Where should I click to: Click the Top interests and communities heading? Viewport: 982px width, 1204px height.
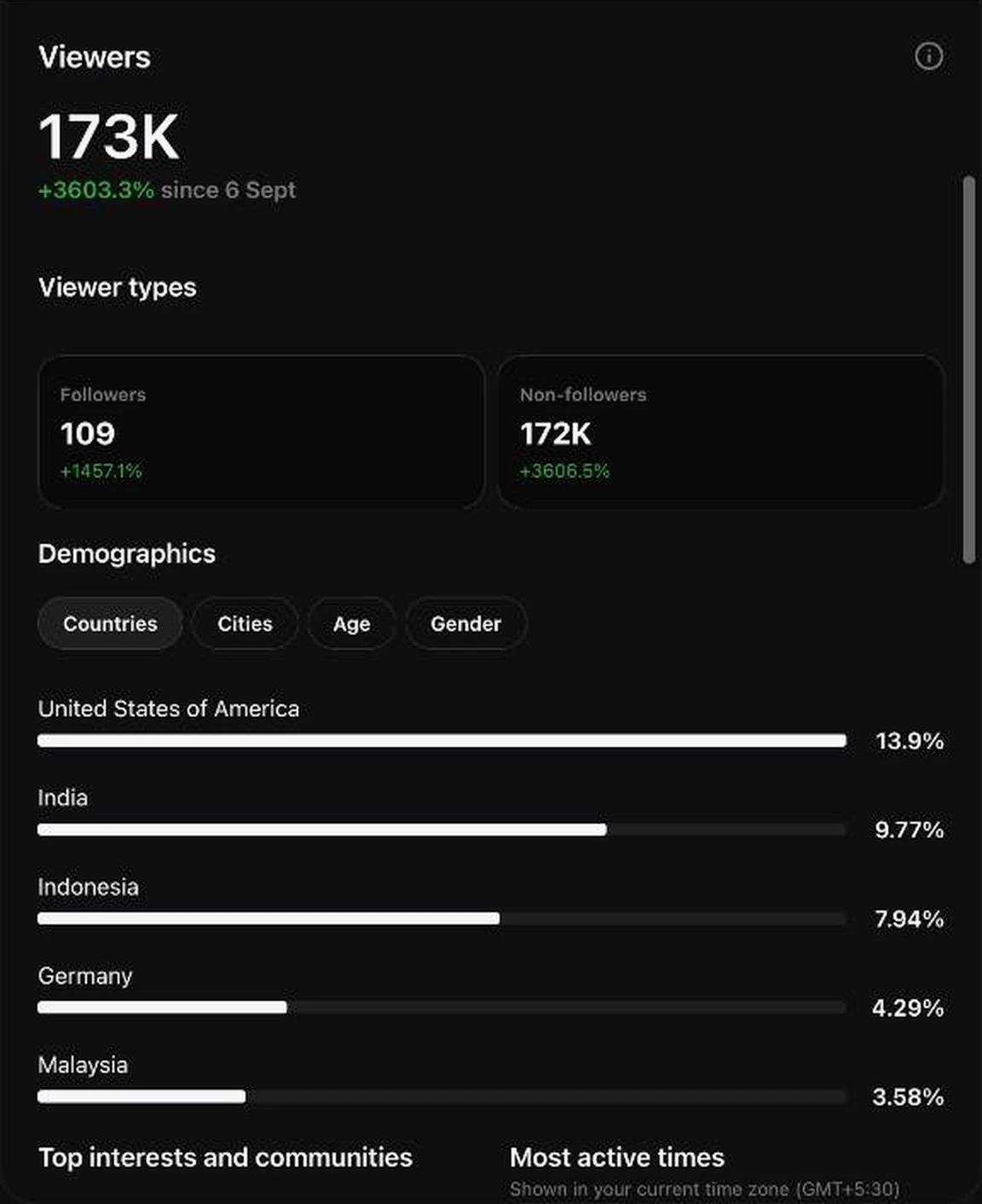(x=226, y=1157)
